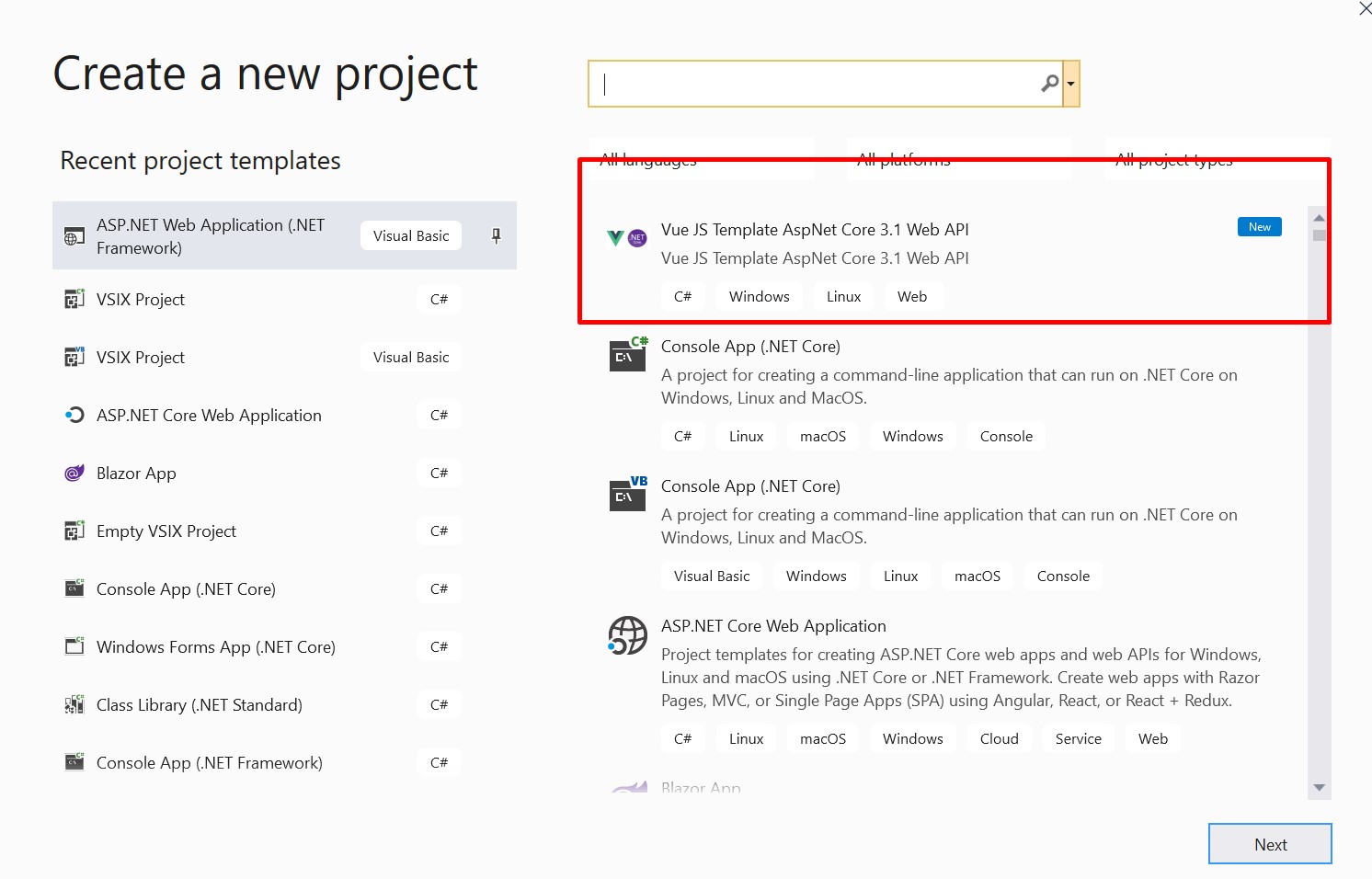Image resolution: width=1372 pixels, height=879 pixels.
Task: Click the scrollbar down arrow in template list
Action: [1319, 787]
